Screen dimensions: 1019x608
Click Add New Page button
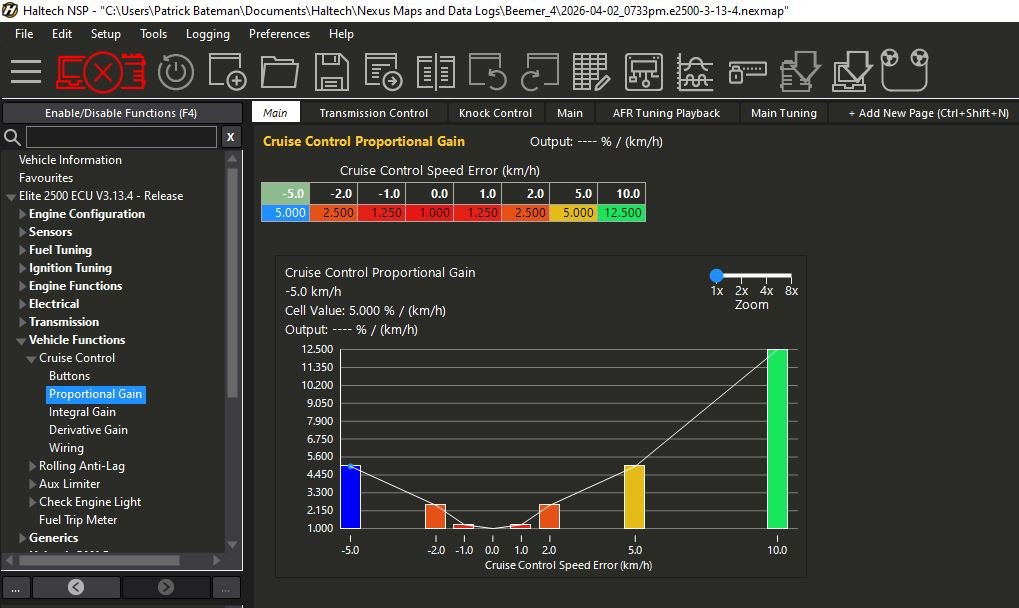[928, 113]
